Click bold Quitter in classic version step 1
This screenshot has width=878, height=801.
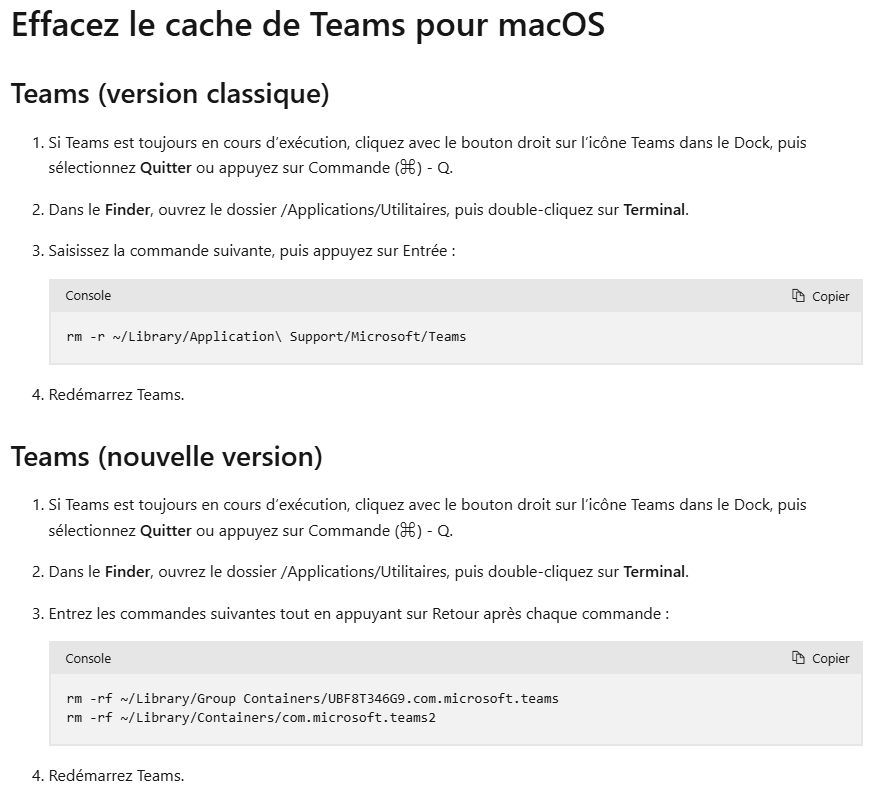pos(166,168)
